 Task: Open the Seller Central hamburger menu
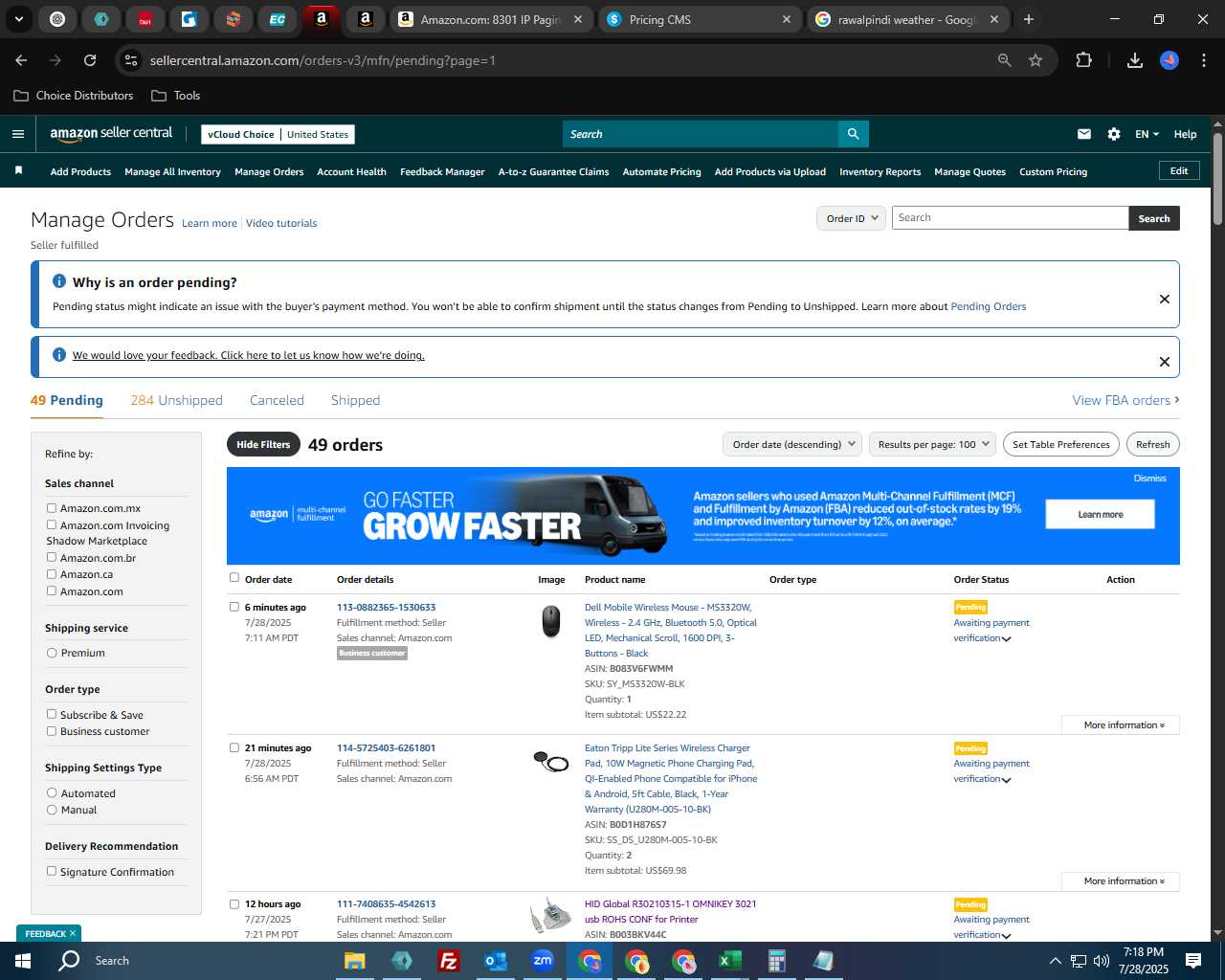tap(17, 134)
